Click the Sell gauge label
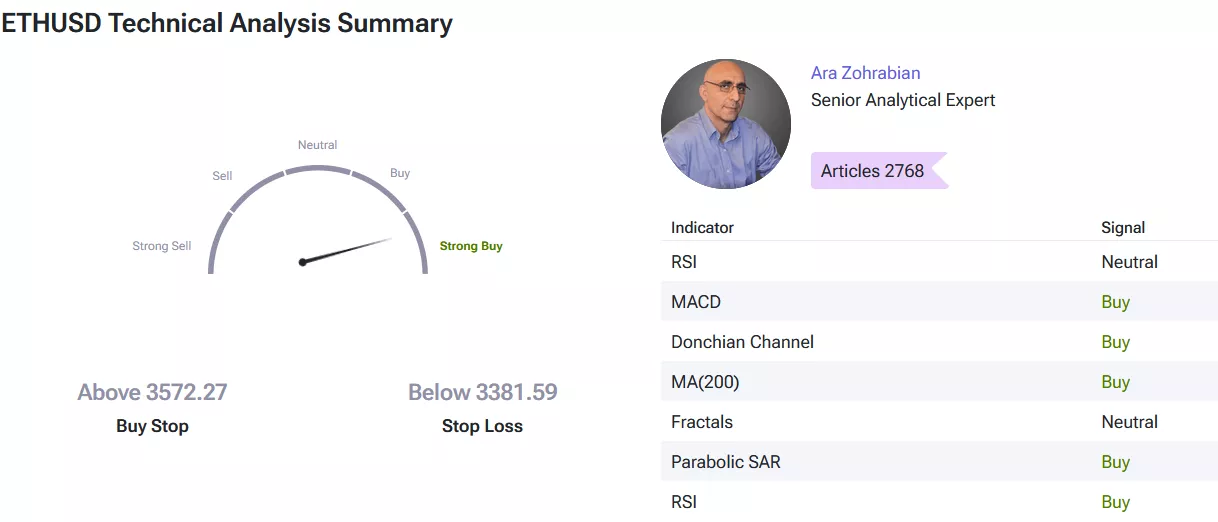Viewport: 1218px width, 522px height. point(222,176)
